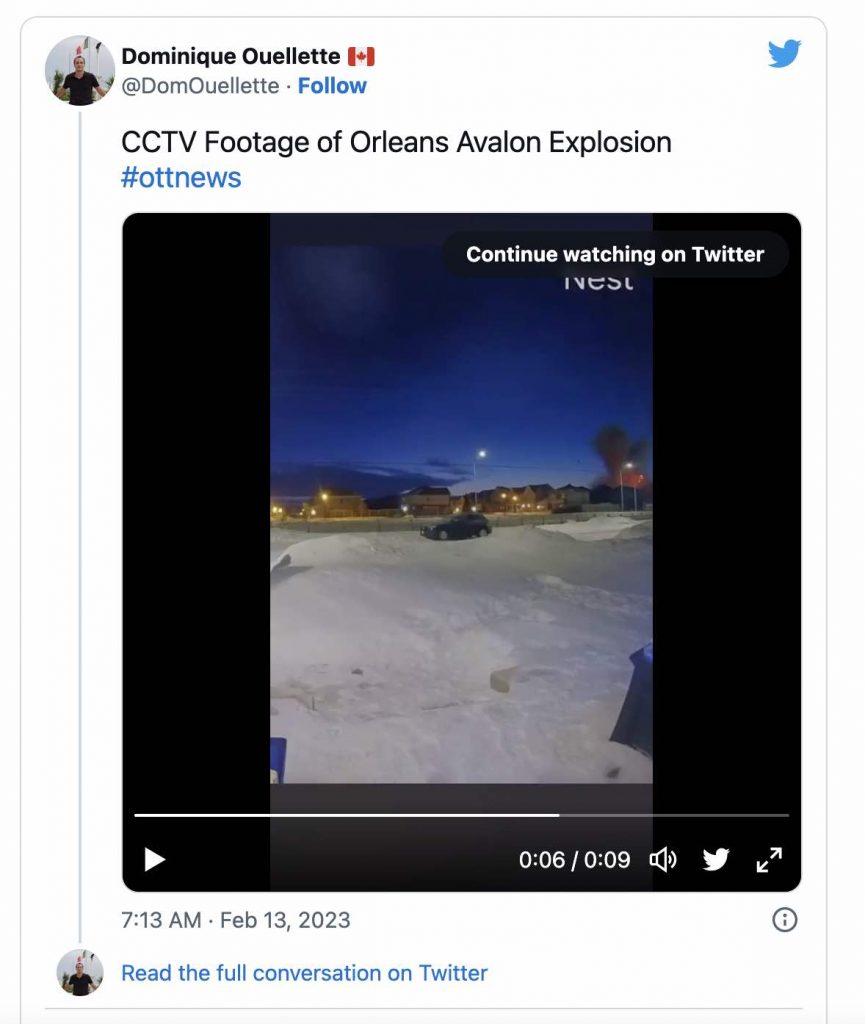Read the full conversation on Twitter
Screen dimensions: 865x1024
[304, 973]
